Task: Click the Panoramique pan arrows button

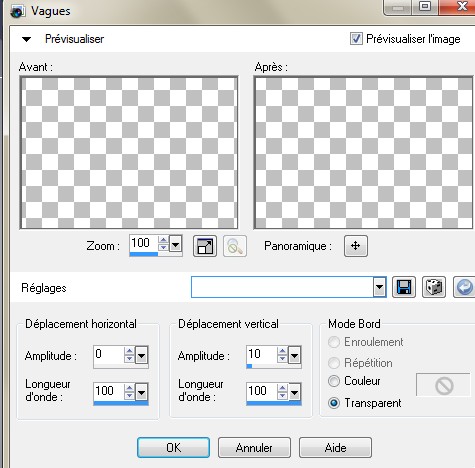Action: point(356,246)
